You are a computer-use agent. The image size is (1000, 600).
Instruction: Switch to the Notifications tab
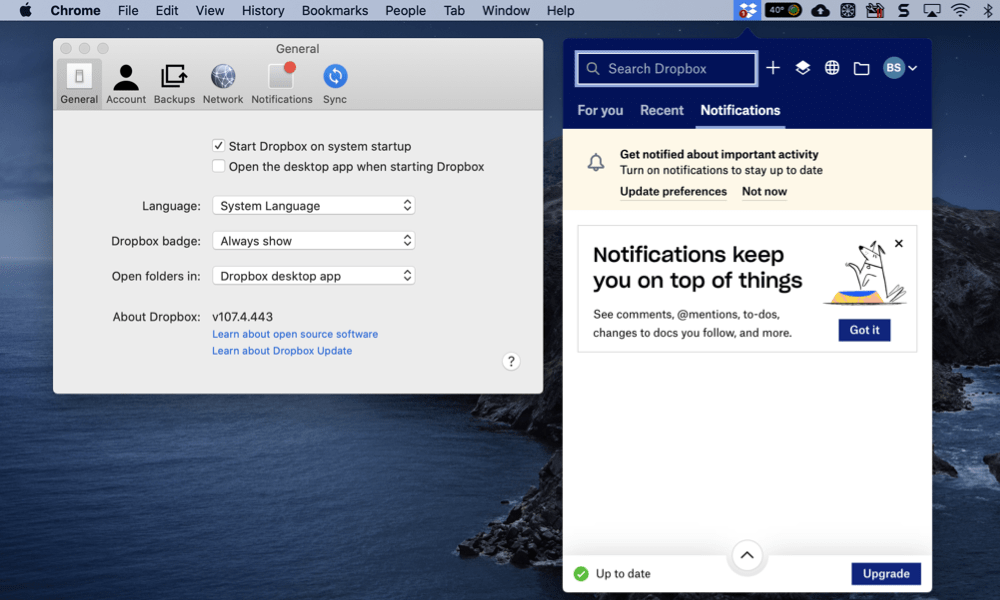click(740, 110)
